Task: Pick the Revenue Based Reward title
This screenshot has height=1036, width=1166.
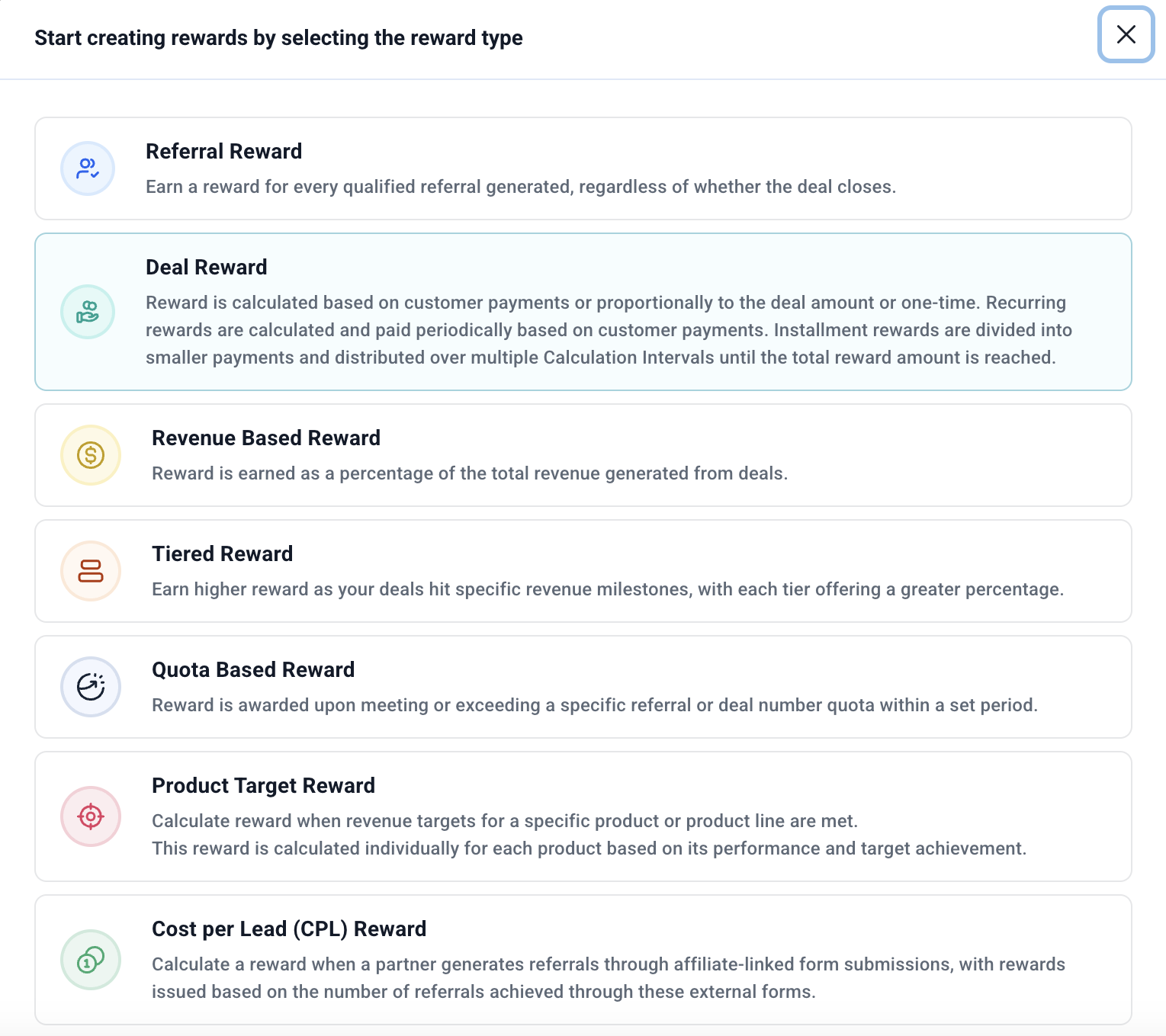Action: point(265,438)
